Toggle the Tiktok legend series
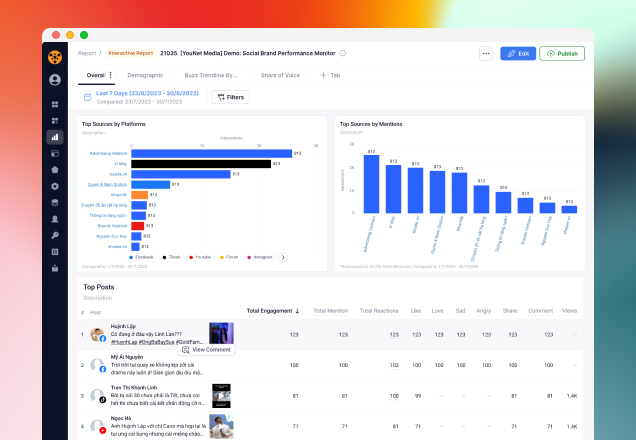The height and width of the screenshot is (440, 636). [x=172, y=257]
